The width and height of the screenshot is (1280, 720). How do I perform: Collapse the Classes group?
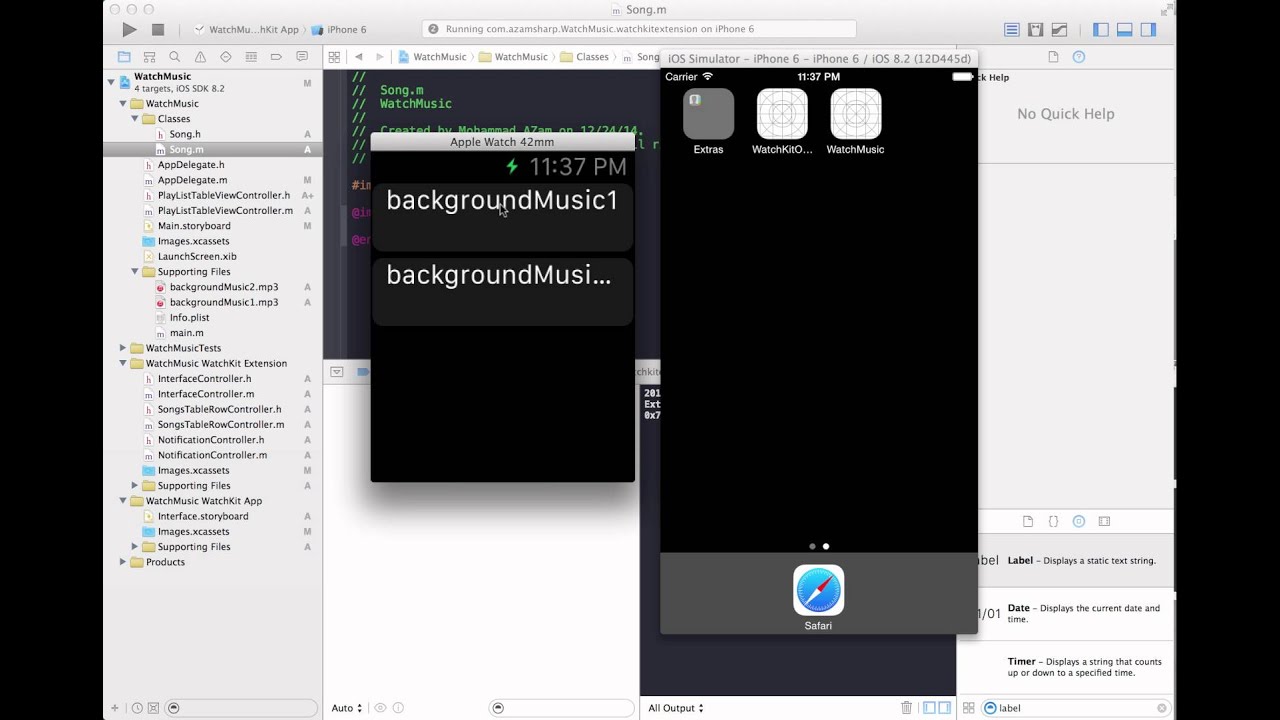tap(135, 119)
